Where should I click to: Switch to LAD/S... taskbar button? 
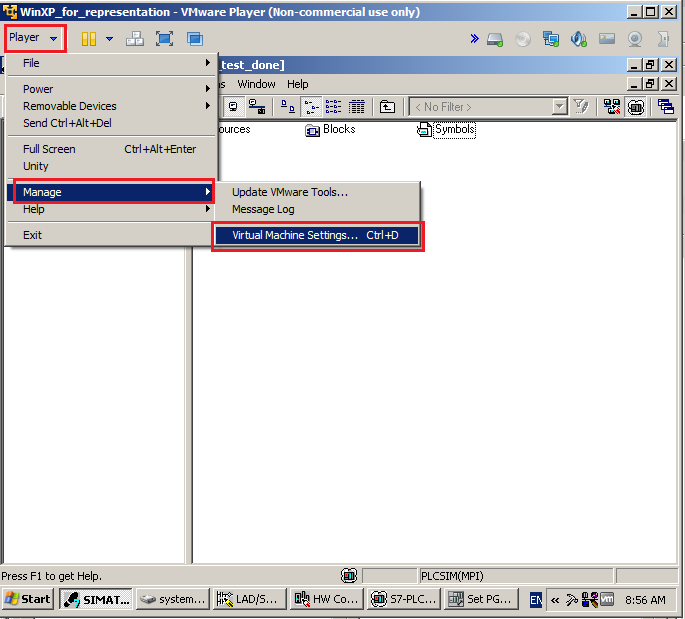[249, 599]
